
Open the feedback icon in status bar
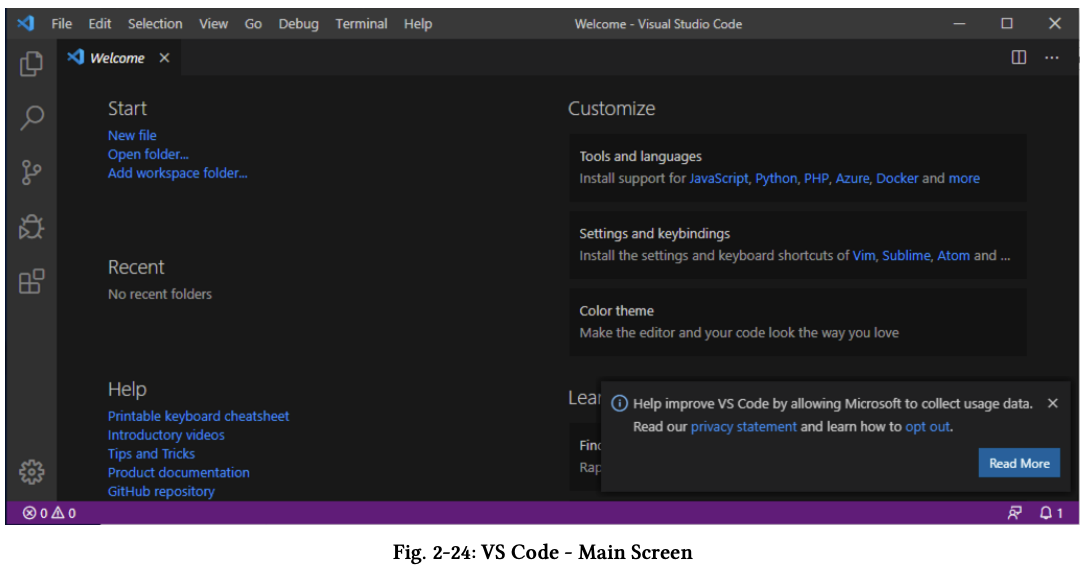click(1014, 513)
